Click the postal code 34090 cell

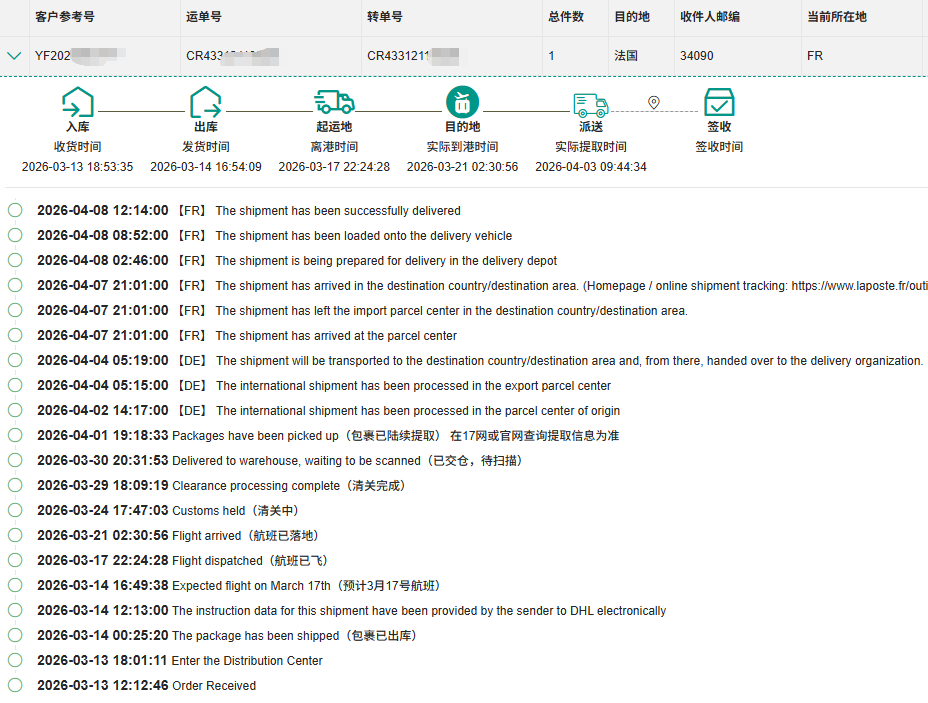pyautogui.click(x=697, y=56)
